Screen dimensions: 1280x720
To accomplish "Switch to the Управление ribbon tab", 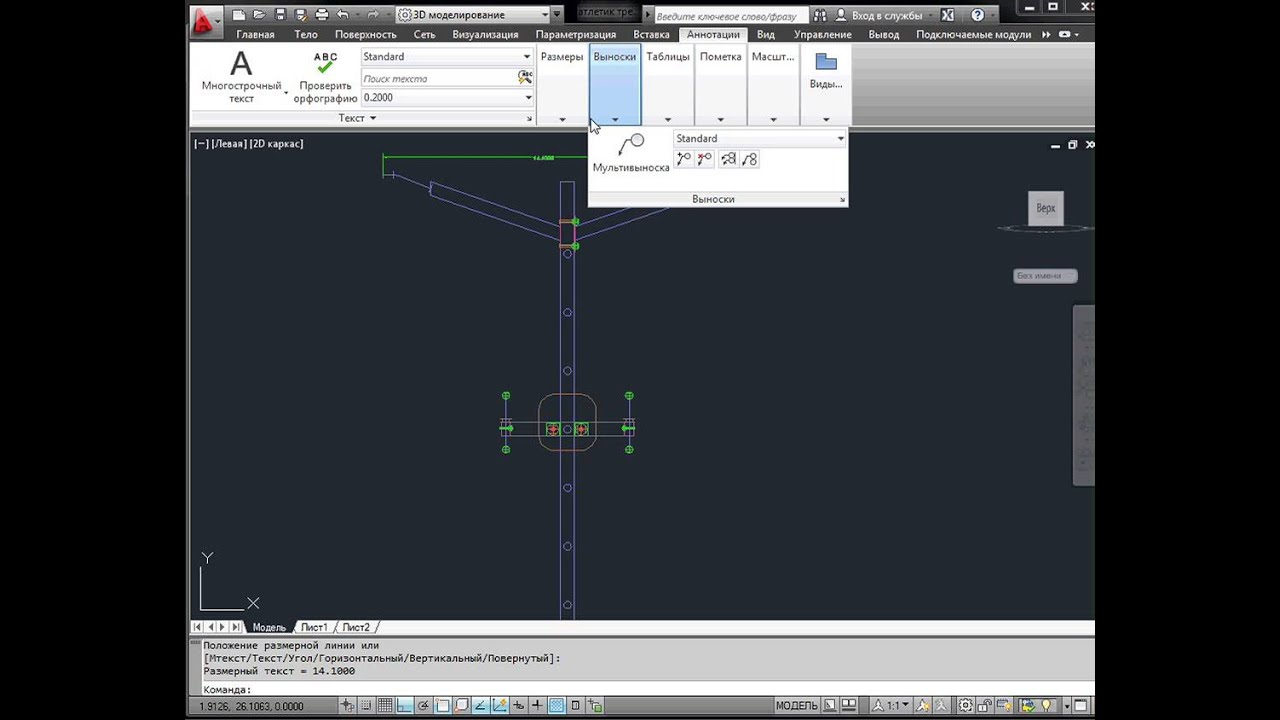I will [823, 34].
